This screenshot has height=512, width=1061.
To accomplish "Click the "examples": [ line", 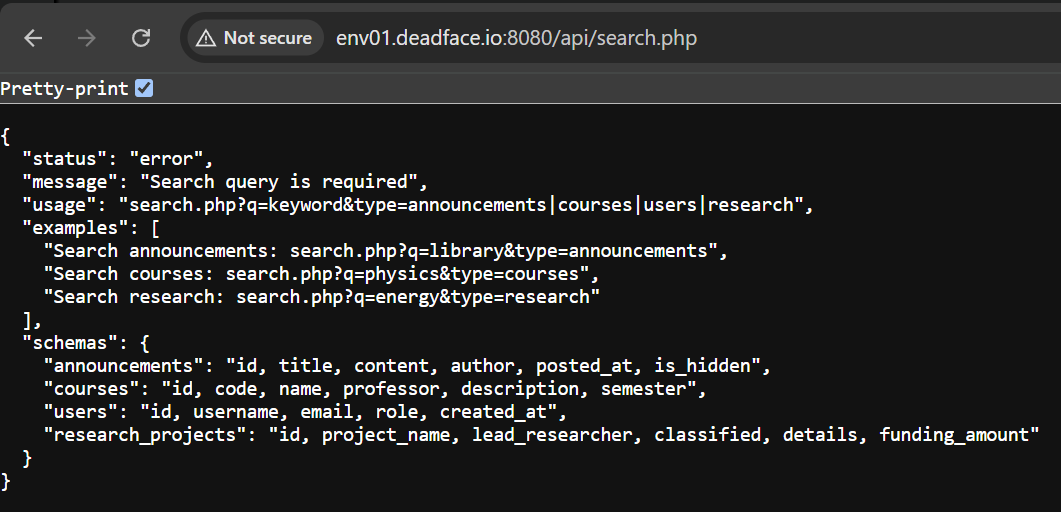I will pos(91,228).
